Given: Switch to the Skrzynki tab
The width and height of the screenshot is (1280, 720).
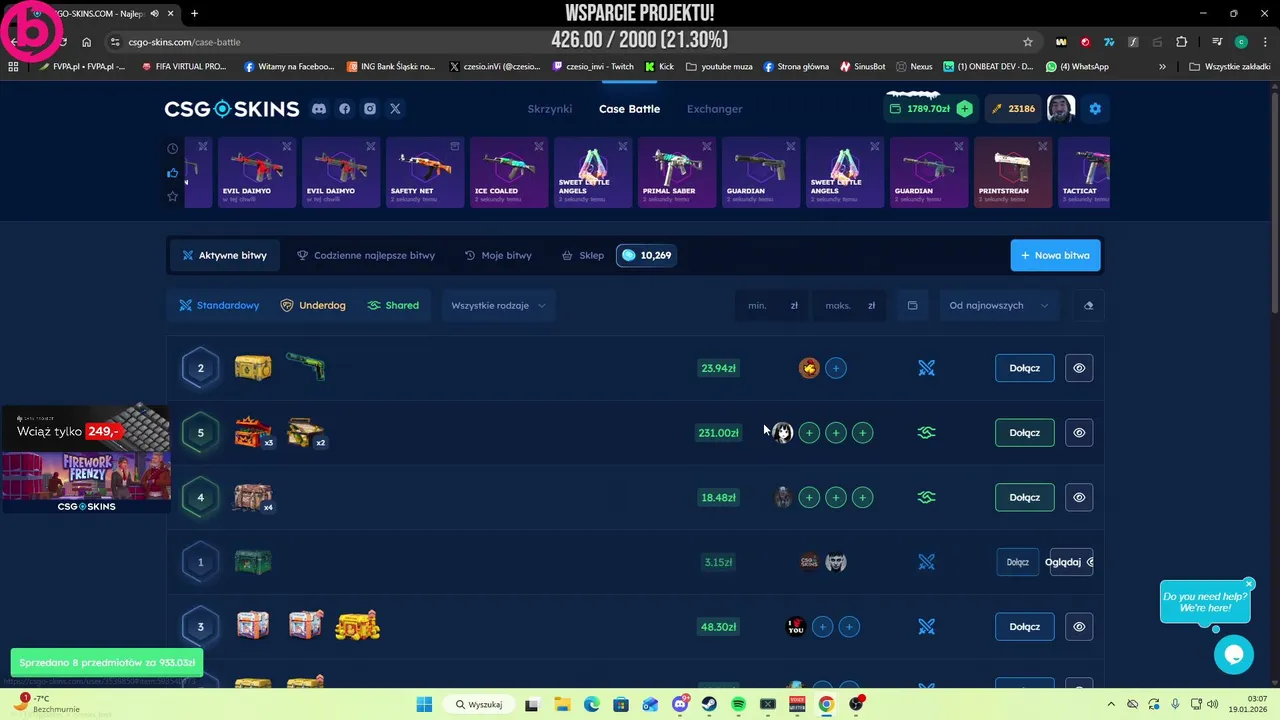Looking at the screenshot, I should [550, 109].
